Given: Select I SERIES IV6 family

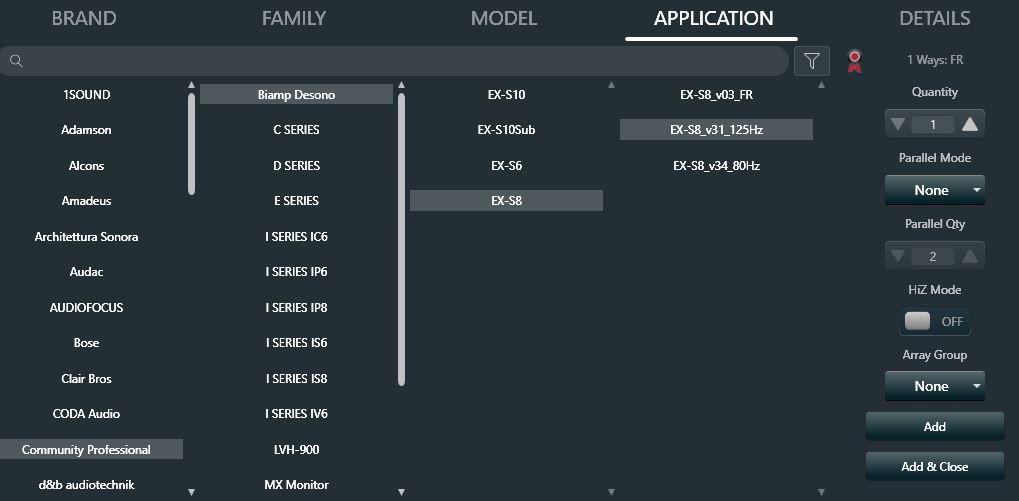Looking at the screenshot, I should (x=296, y=413).
